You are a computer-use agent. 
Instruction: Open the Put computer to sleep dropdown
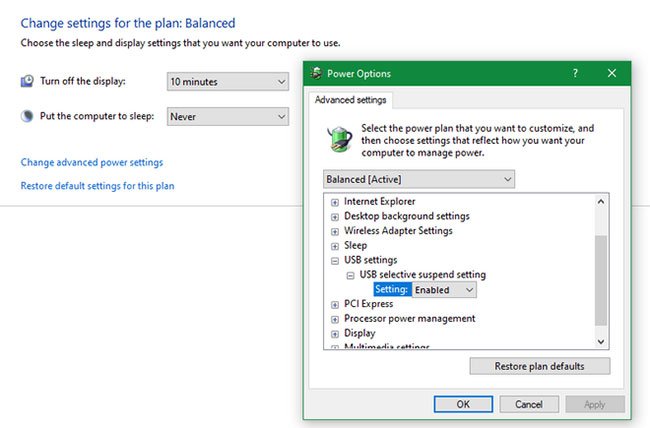click(228, 117)
